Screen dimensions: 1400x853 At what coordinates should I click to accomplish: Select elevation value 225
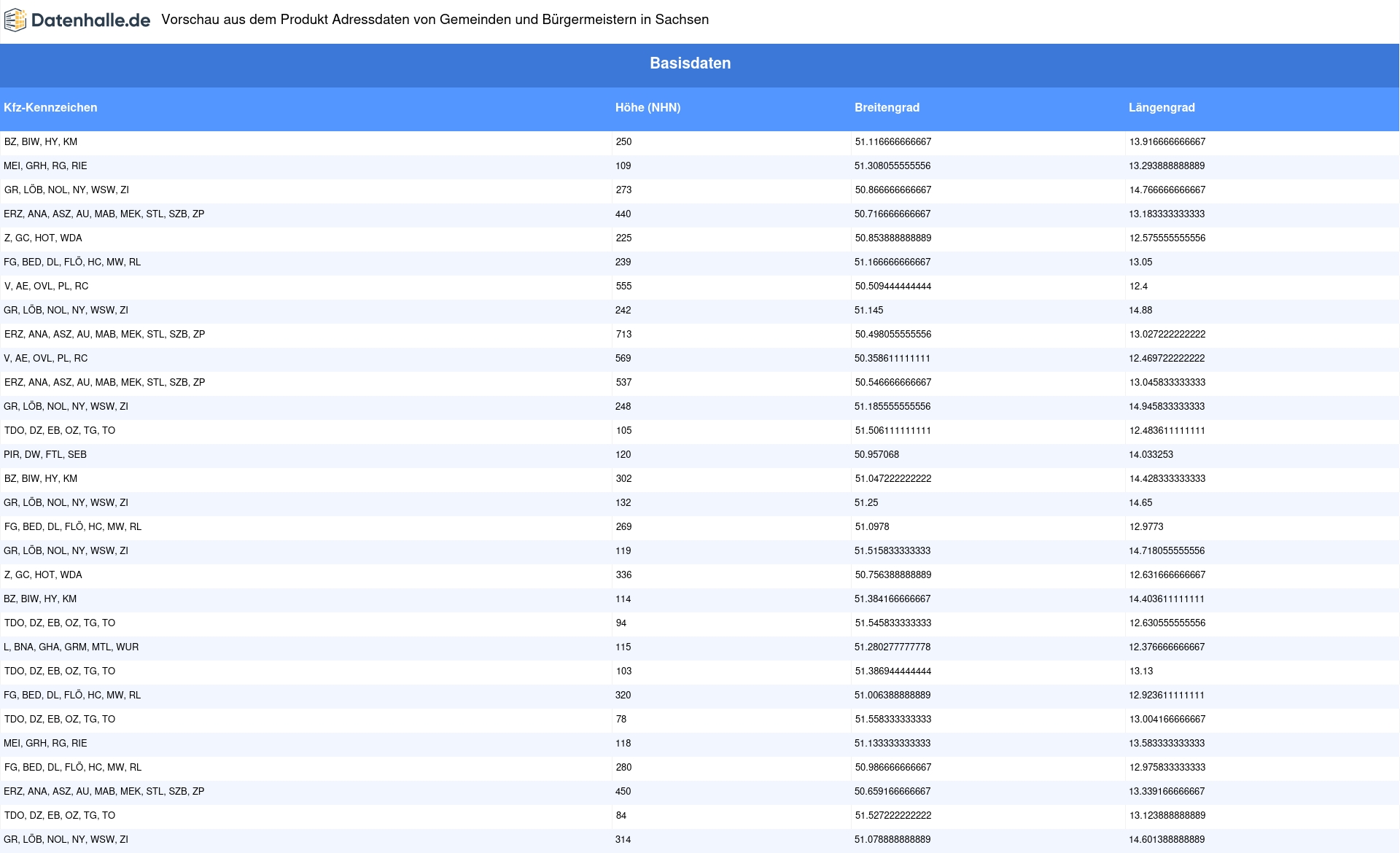pyautogui.click(x=623, y=238)
